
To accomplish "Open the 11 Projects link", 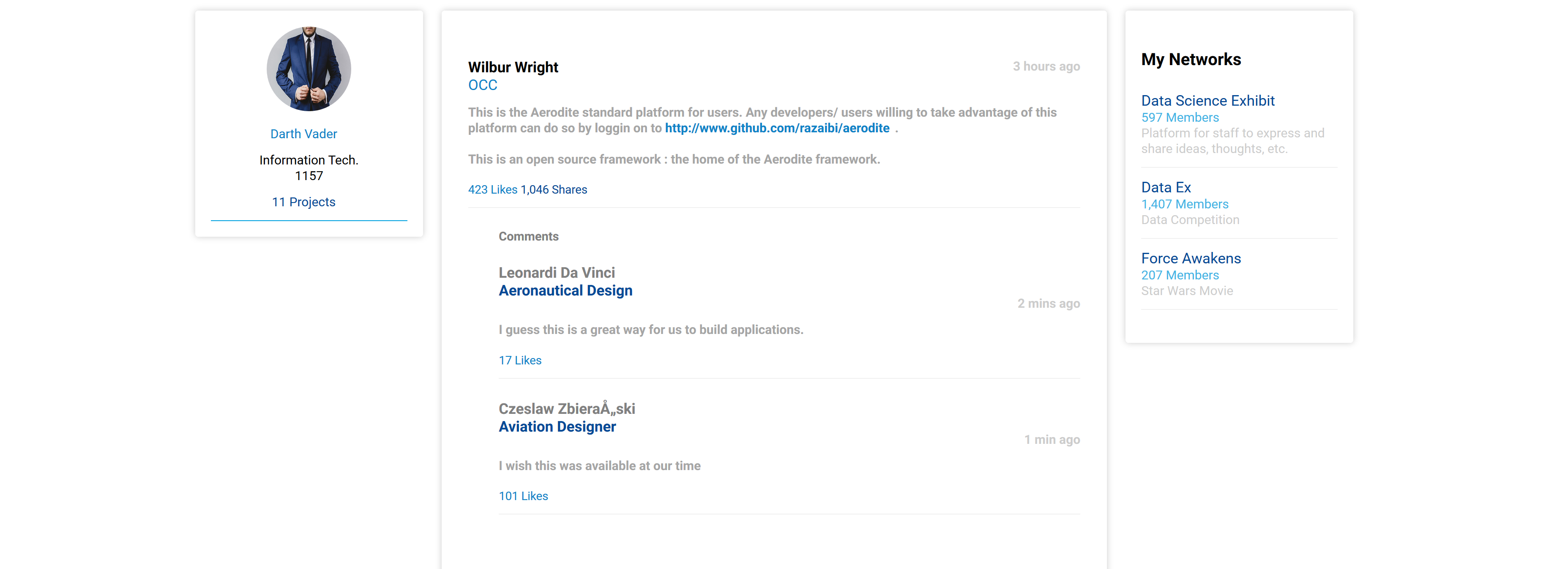I will tap(303, 202).
